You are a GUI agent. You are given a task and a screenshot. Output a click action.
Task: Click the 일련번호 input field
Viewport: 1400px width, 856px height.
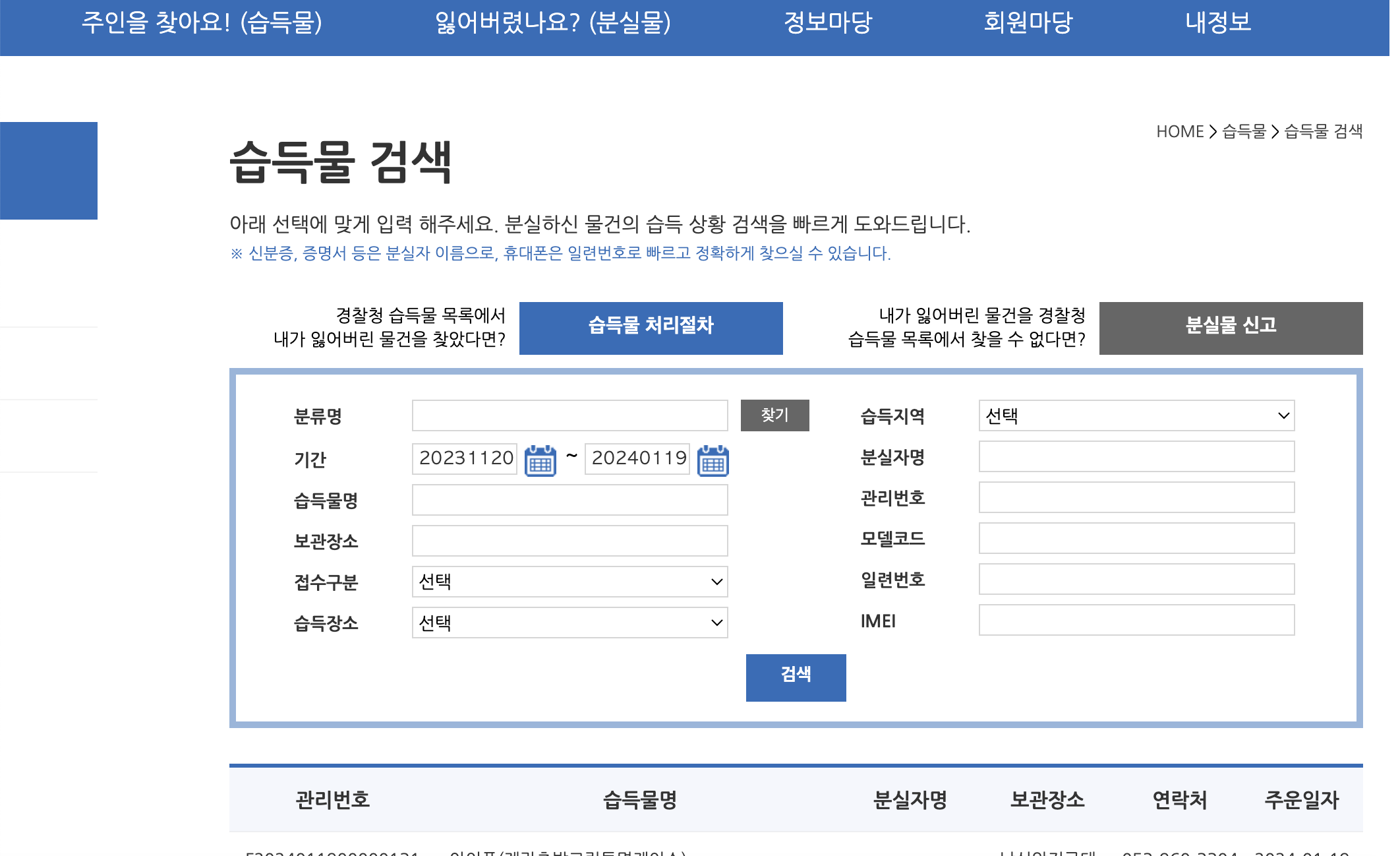coord(1136,579)
